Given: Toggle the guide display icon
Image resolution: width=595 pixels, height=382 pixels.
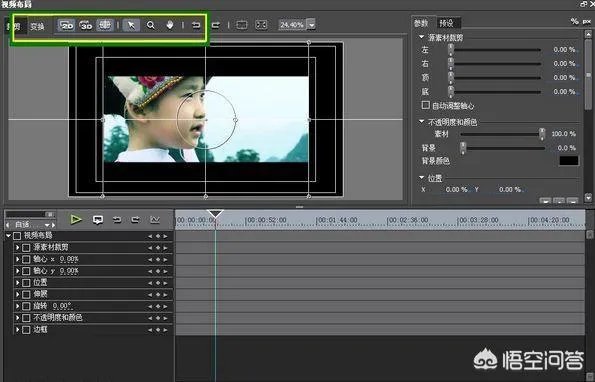Looking at the screenshot, I should click(x=105, y=25).
